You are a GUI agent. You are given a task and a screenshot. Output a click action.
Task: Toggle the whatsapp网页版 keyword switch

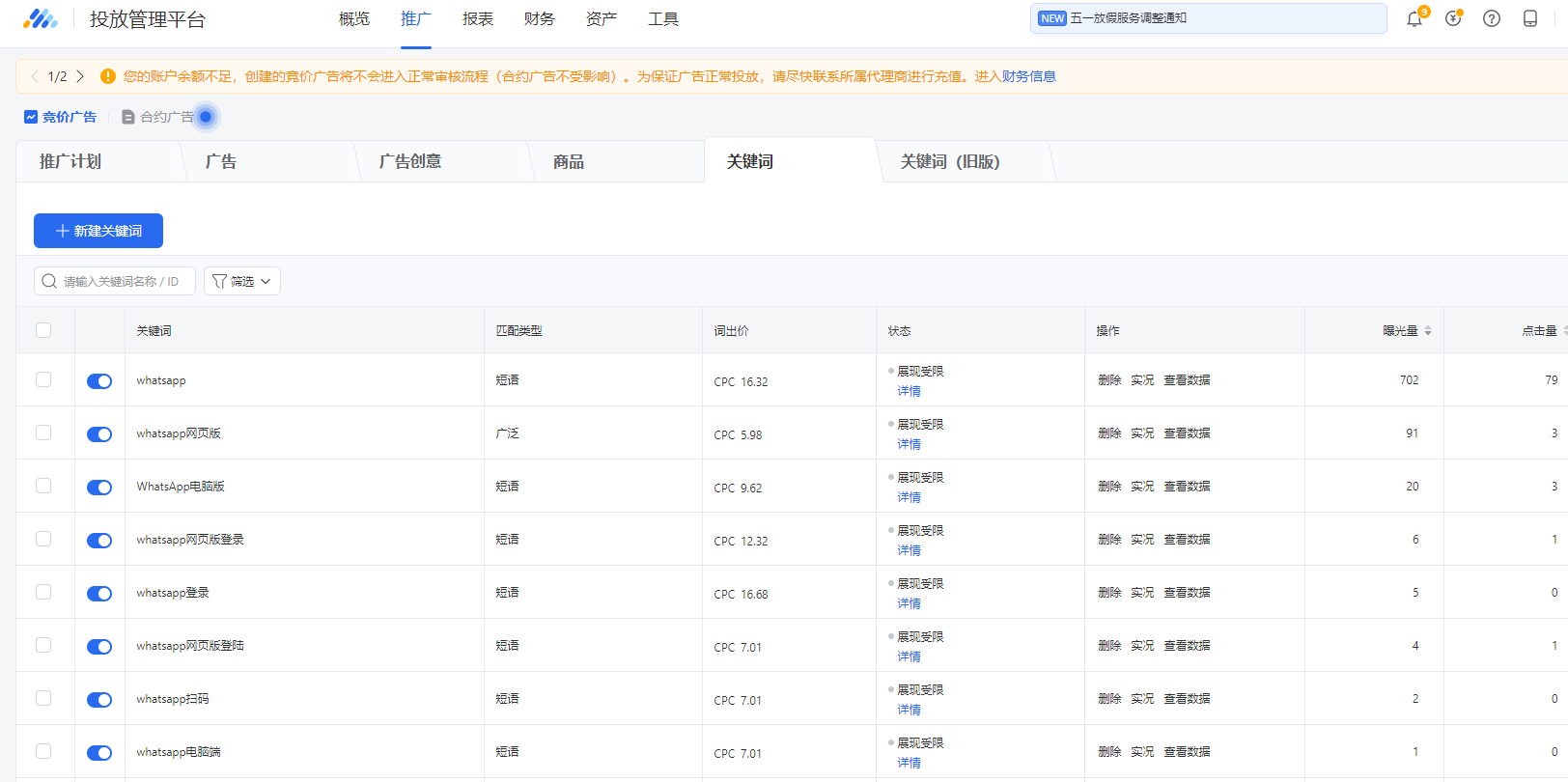click(99, 434)
